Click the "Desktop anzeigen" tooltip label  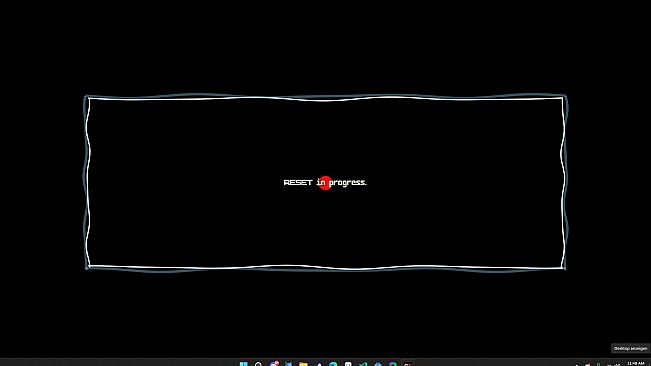630,349
